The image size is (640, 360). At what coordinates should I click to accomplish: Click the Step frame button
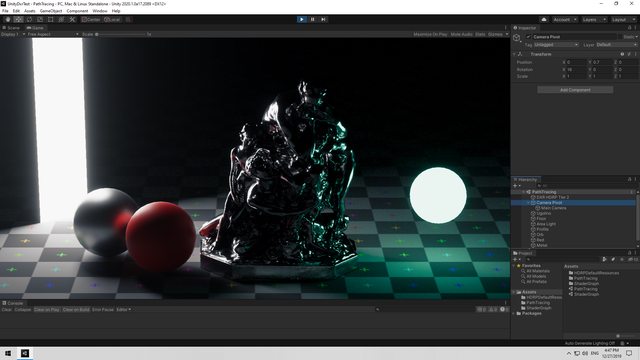pos(323,19)
